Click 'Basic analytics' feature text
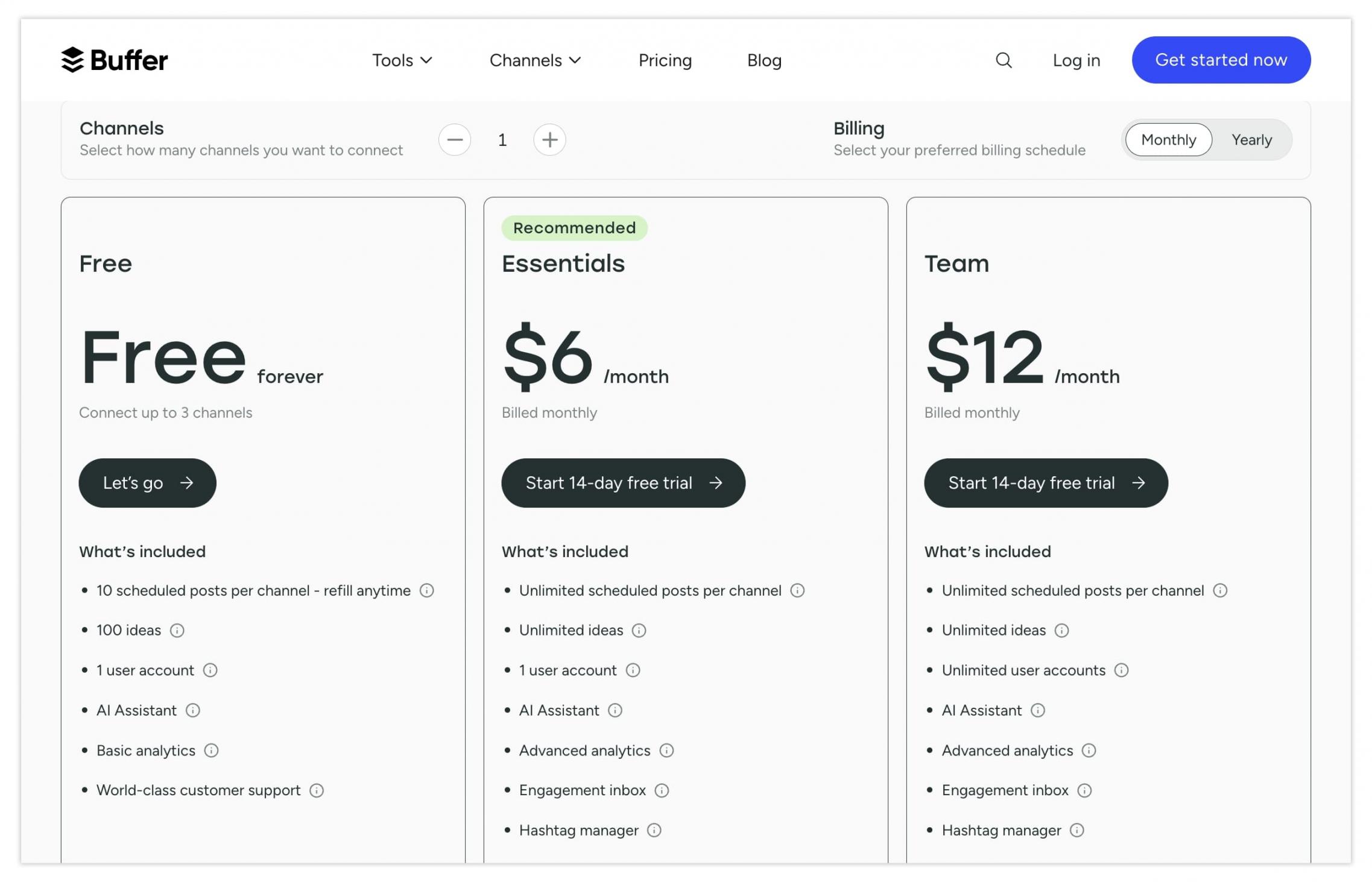The image size is (1372, 882). tap(146, 750)
